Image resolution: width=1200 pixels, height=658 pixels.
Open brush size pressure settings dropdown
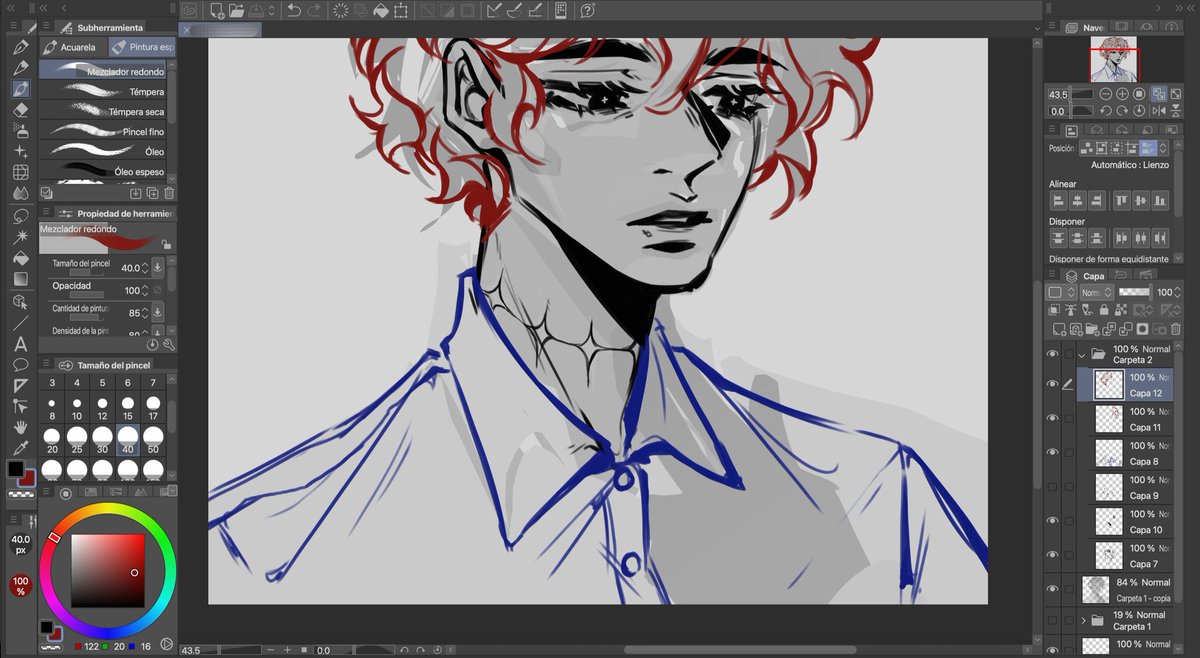[157, 268]
